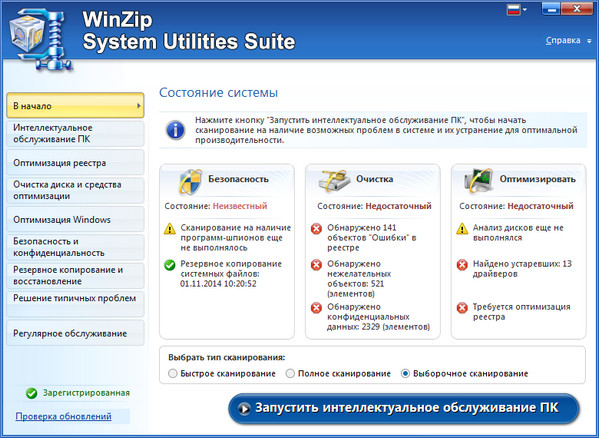The height and width of the screenshot is (438, 599).
Task: Click Найдено устаревших: 13 драйверов text
Action: point(522,268)
